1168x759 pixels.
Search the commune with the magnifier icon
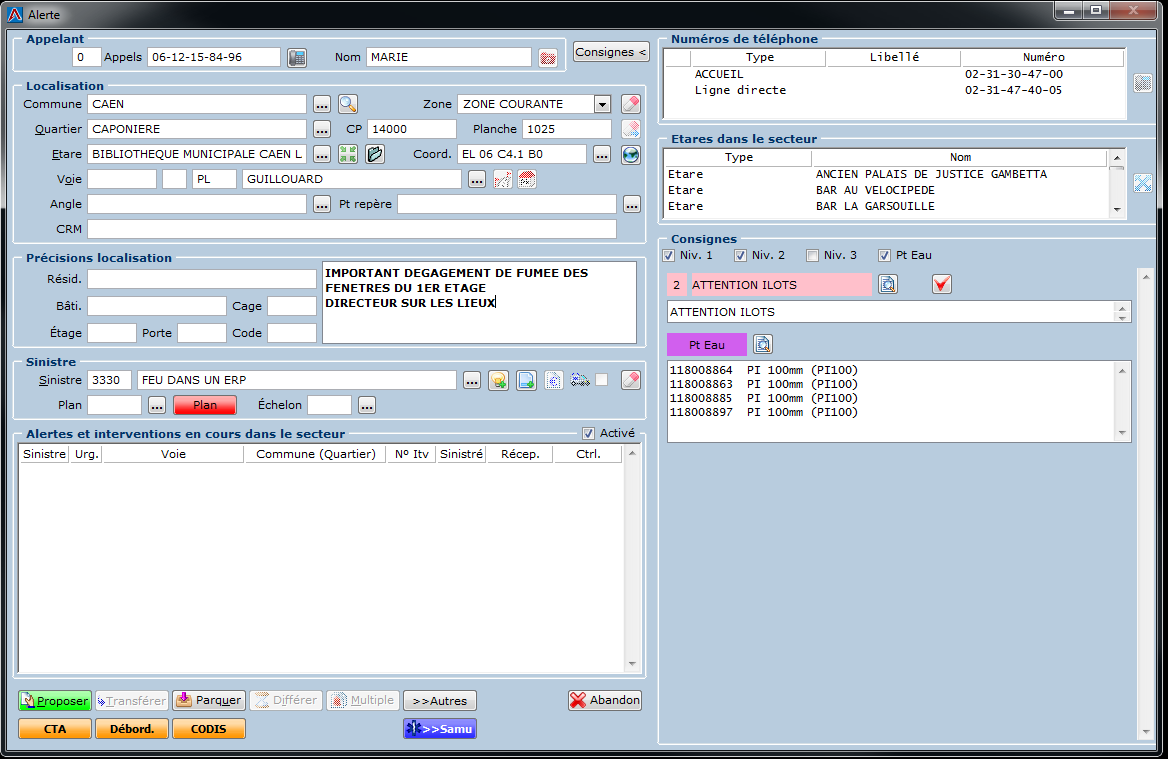(348, 104)
